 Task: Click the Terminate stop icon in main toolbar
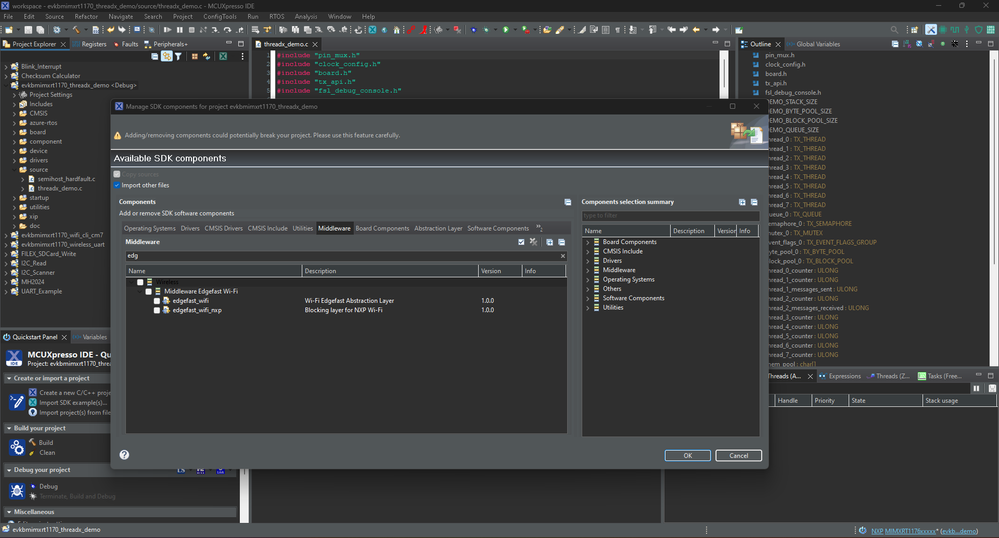tap(191, 30)
